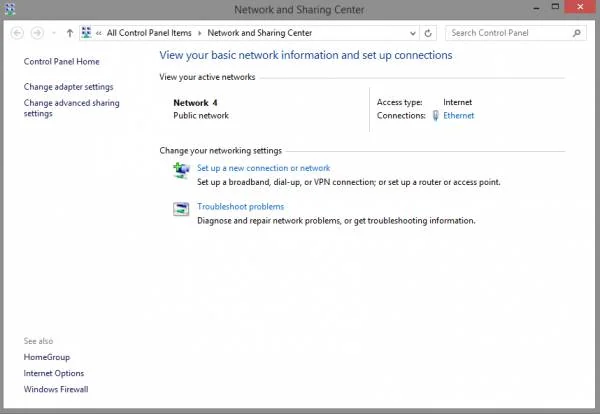
Task: Click Set up a new connection or network
Action: click(263, 168)
